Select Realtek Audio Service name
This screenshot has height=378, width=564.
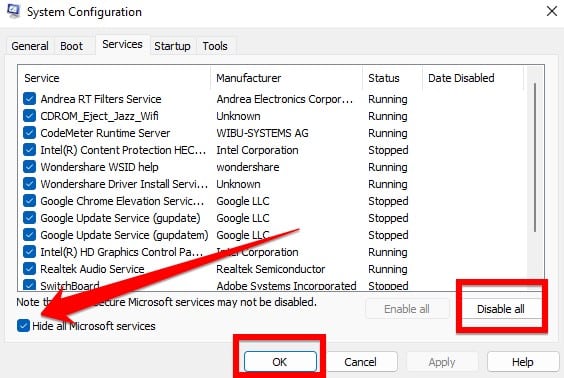(x=92, y=269)
